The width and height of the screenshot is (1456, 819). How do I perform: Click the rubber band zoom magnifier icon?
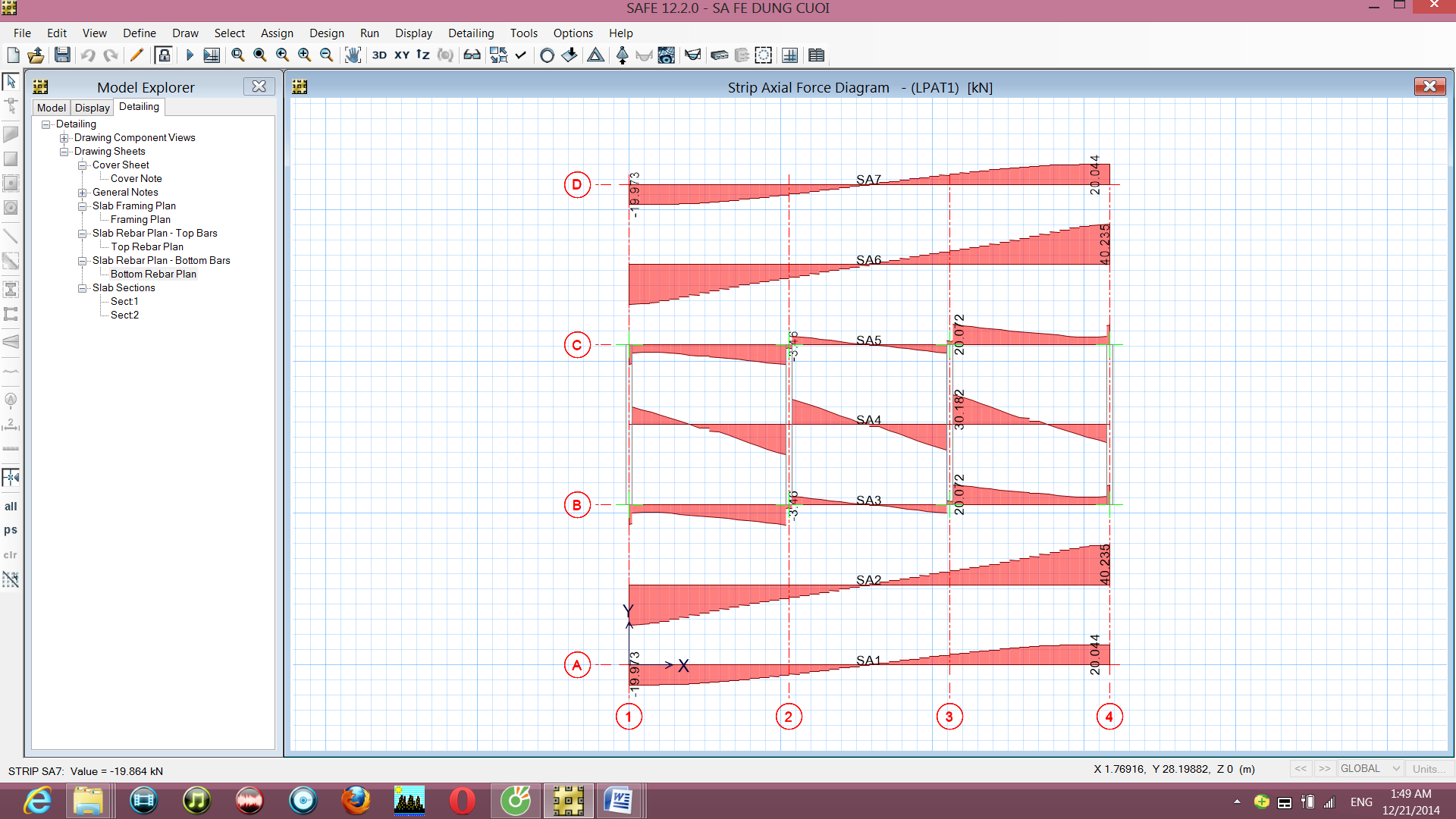click(238, 55)
